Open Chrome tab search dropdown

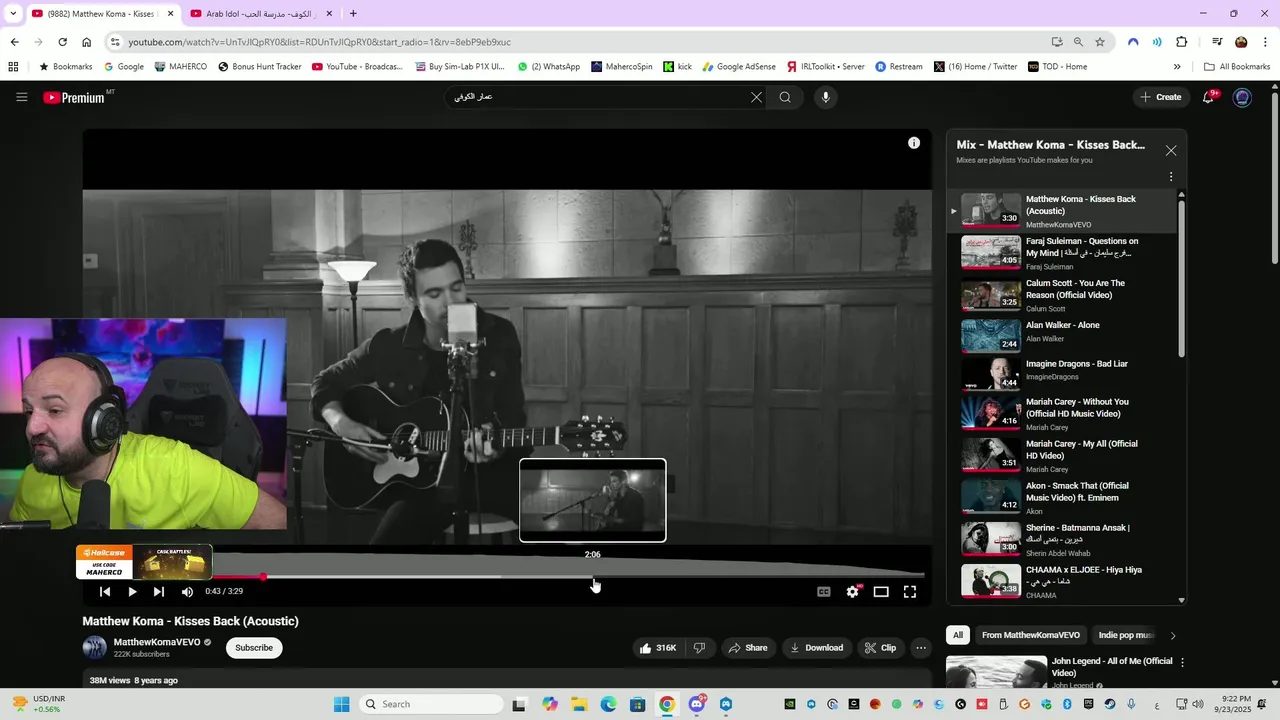(12, 13)
